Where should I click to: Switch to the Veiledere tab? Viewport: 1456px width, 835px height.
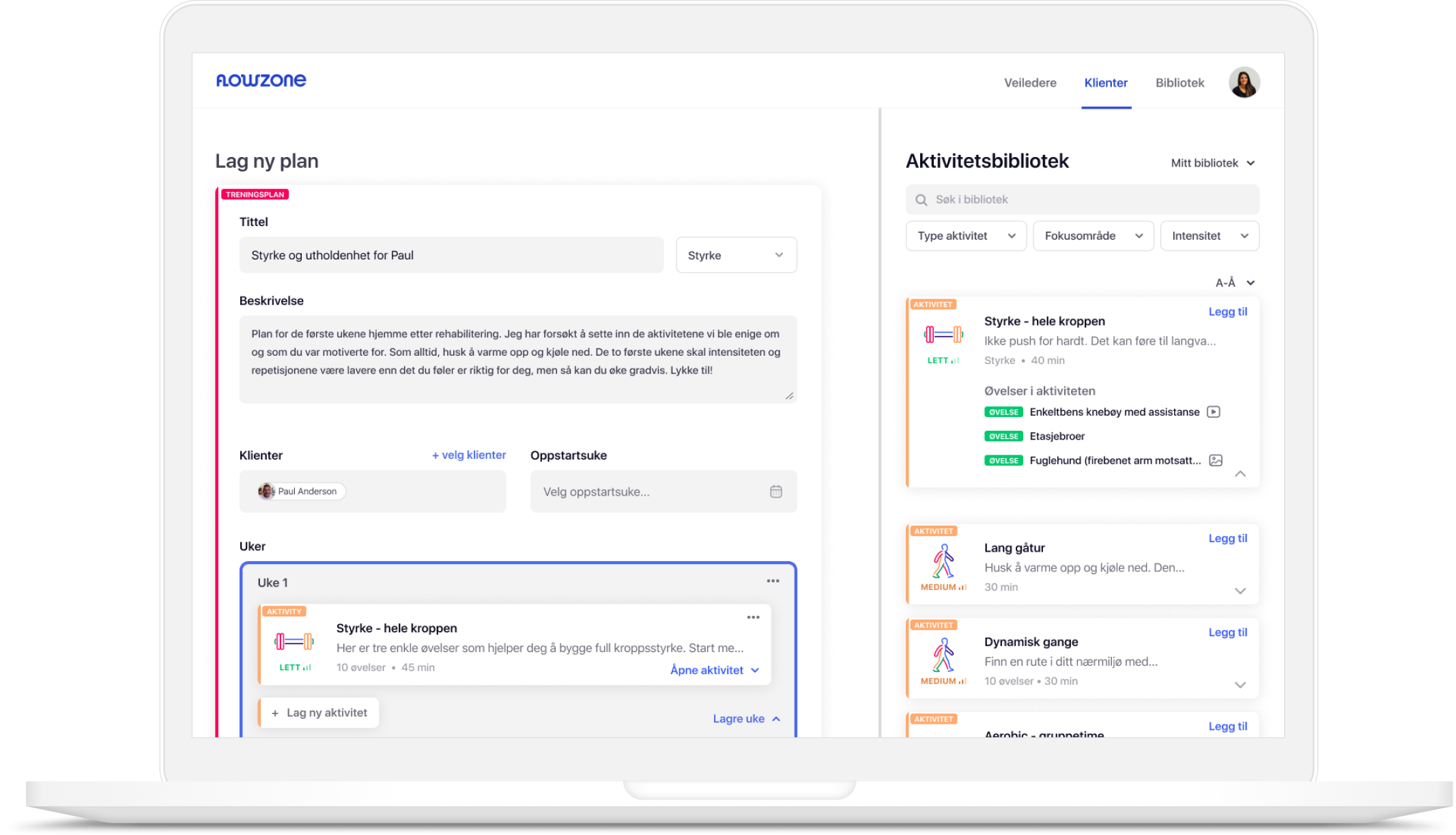coord(1029,83)
